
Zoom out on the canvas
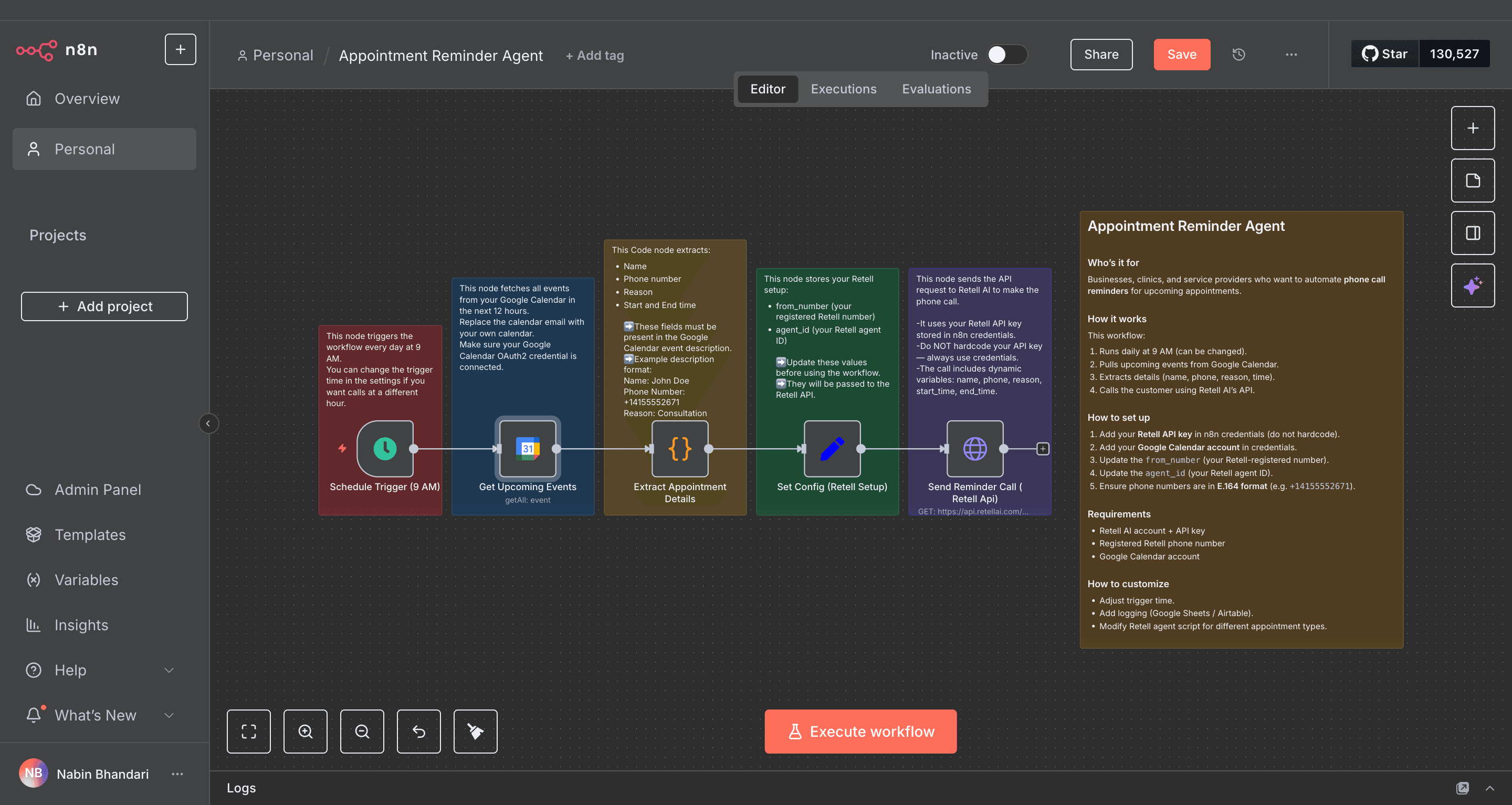tap(362, 732)
